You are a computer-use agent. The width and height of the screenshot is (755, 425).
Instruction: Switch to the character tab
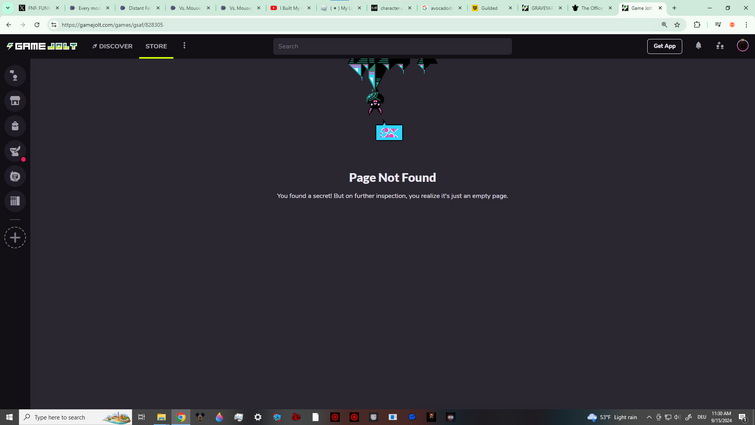[391, 8]
